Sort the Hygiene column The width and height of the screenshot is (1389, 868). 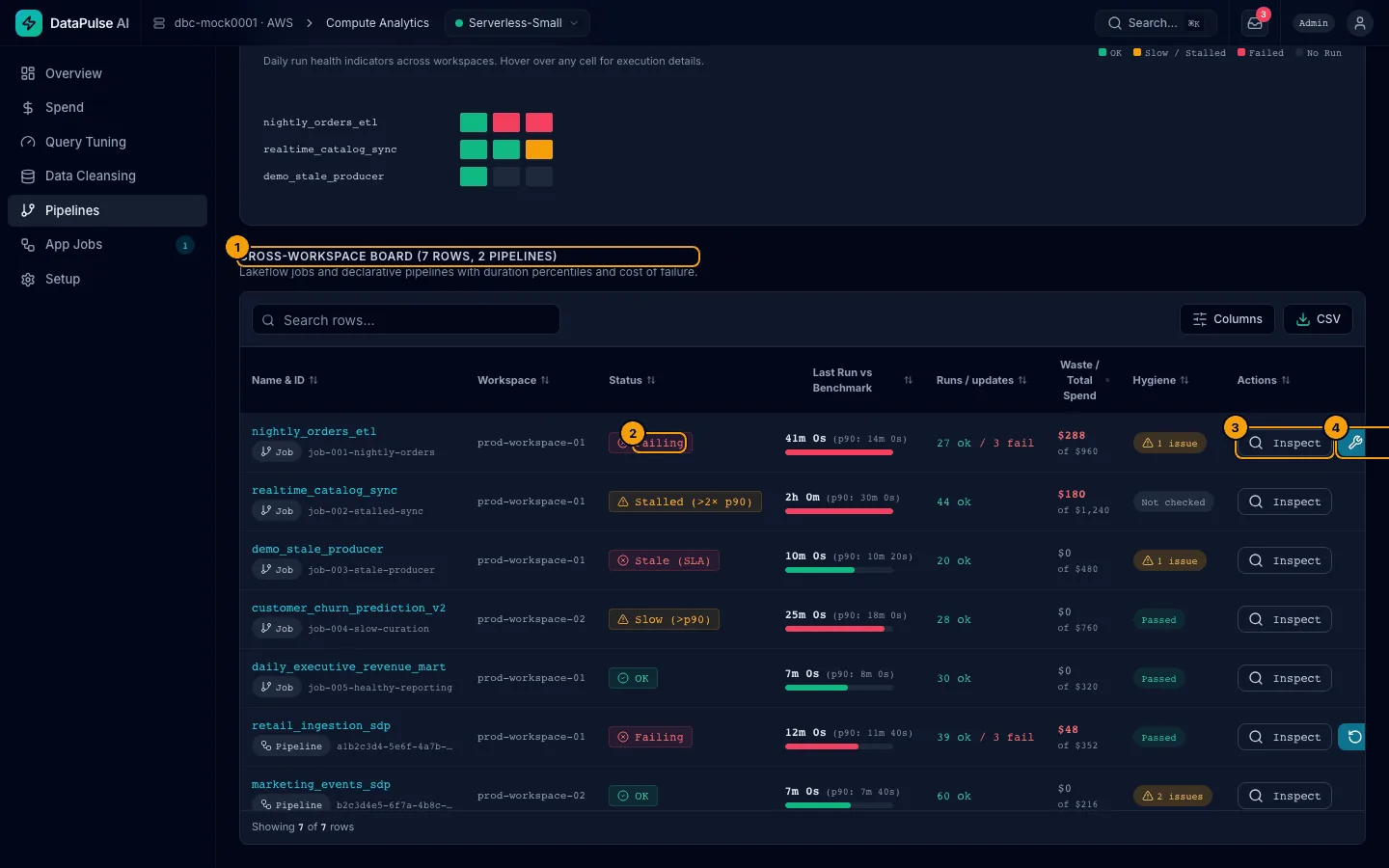pyautogui.click(x=1185, y=380)
